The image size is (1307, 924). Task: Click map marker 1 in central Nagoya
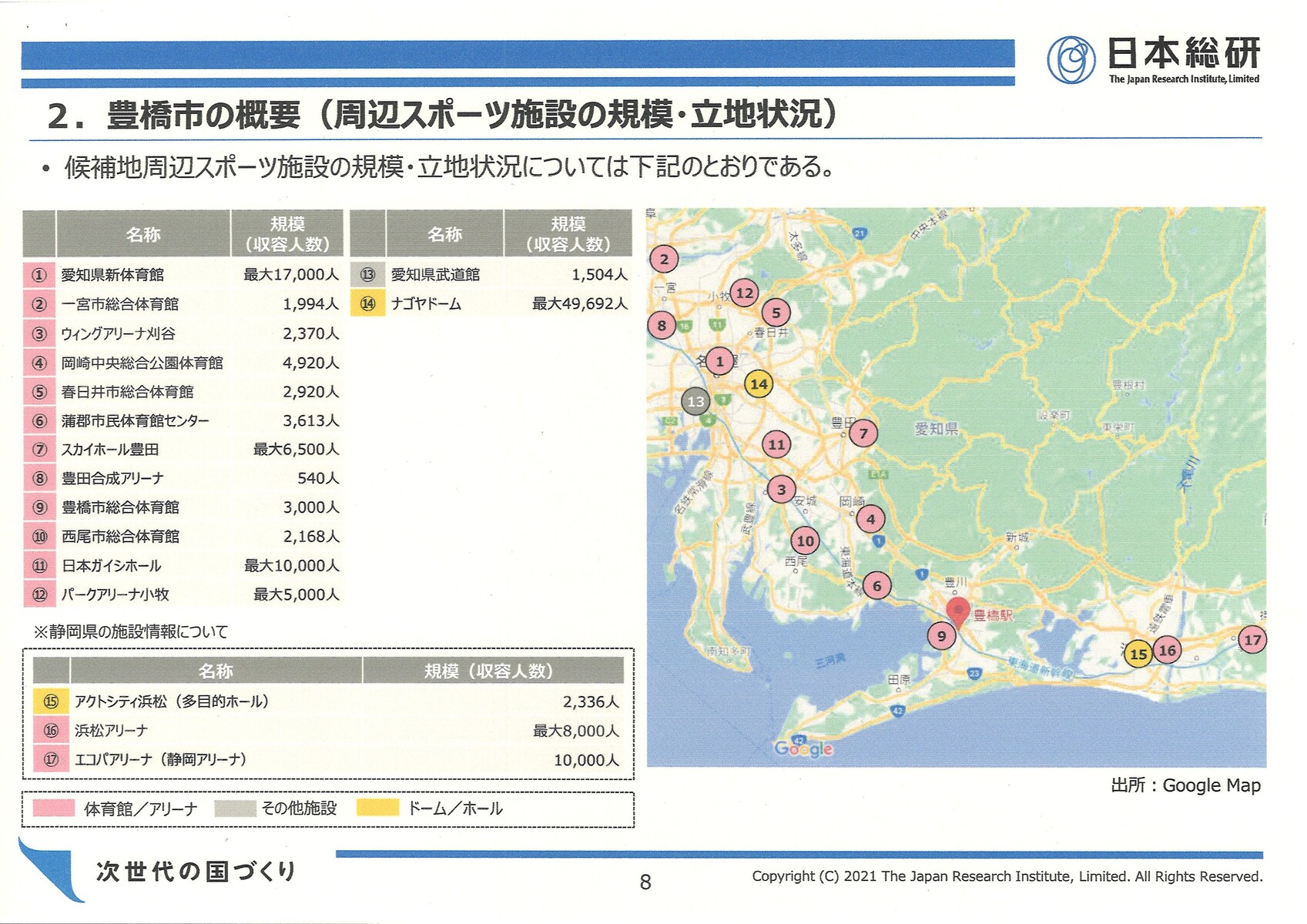tap(720, 361)
